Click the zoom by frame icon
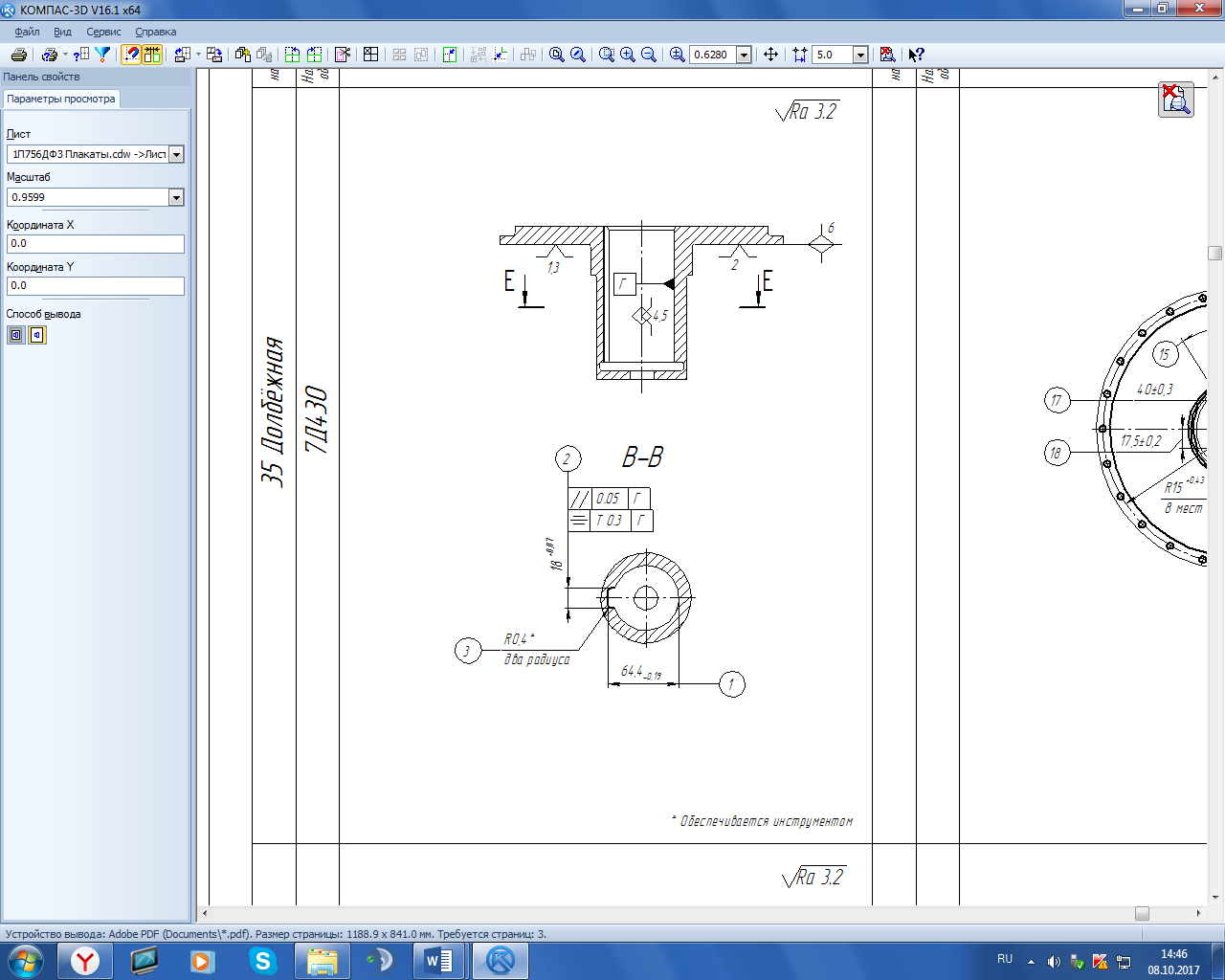1225x980 pixels. coord(607,55)
